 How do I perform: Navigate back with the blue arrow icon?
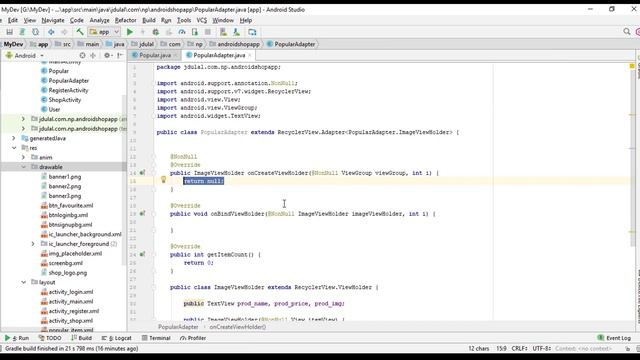pos(51,32)
